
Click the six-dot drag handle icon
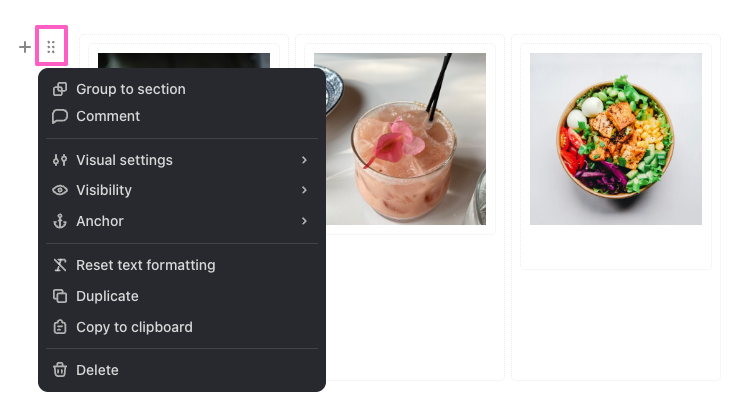tap(51, 46)
